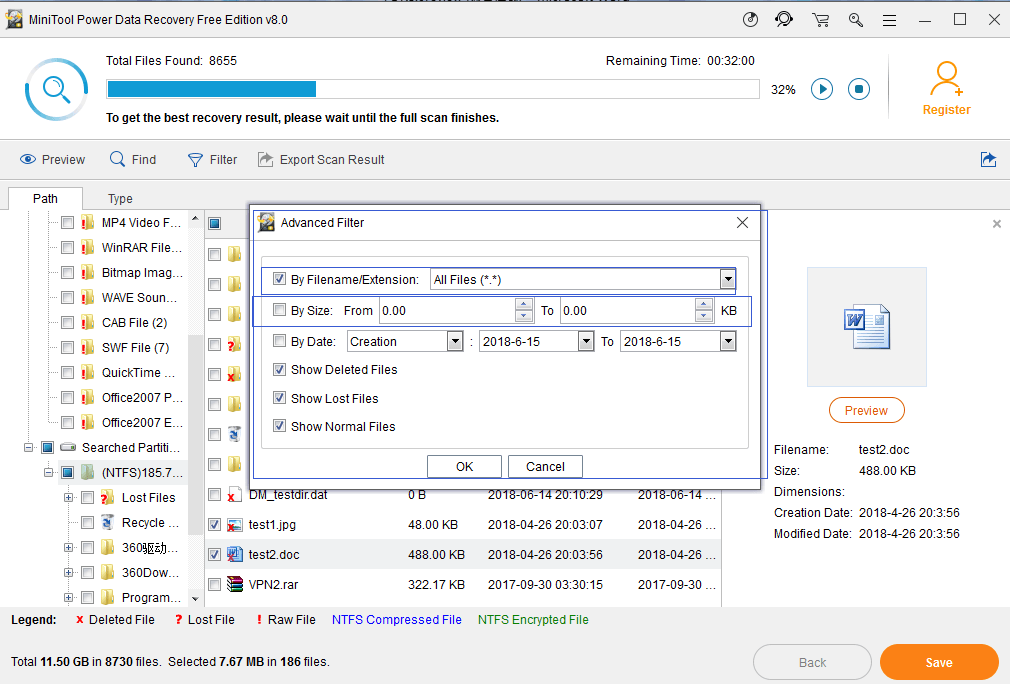Click the scan progress bar
1010x684 pixels.
[x=433, y=89]
